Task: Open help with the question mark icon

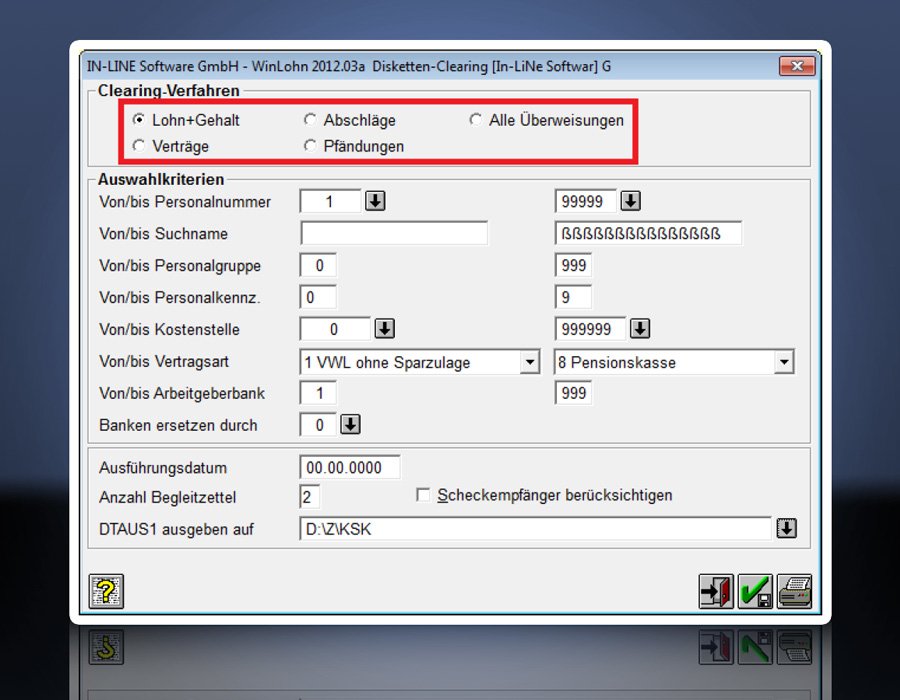Action: (x=106, y=591)
